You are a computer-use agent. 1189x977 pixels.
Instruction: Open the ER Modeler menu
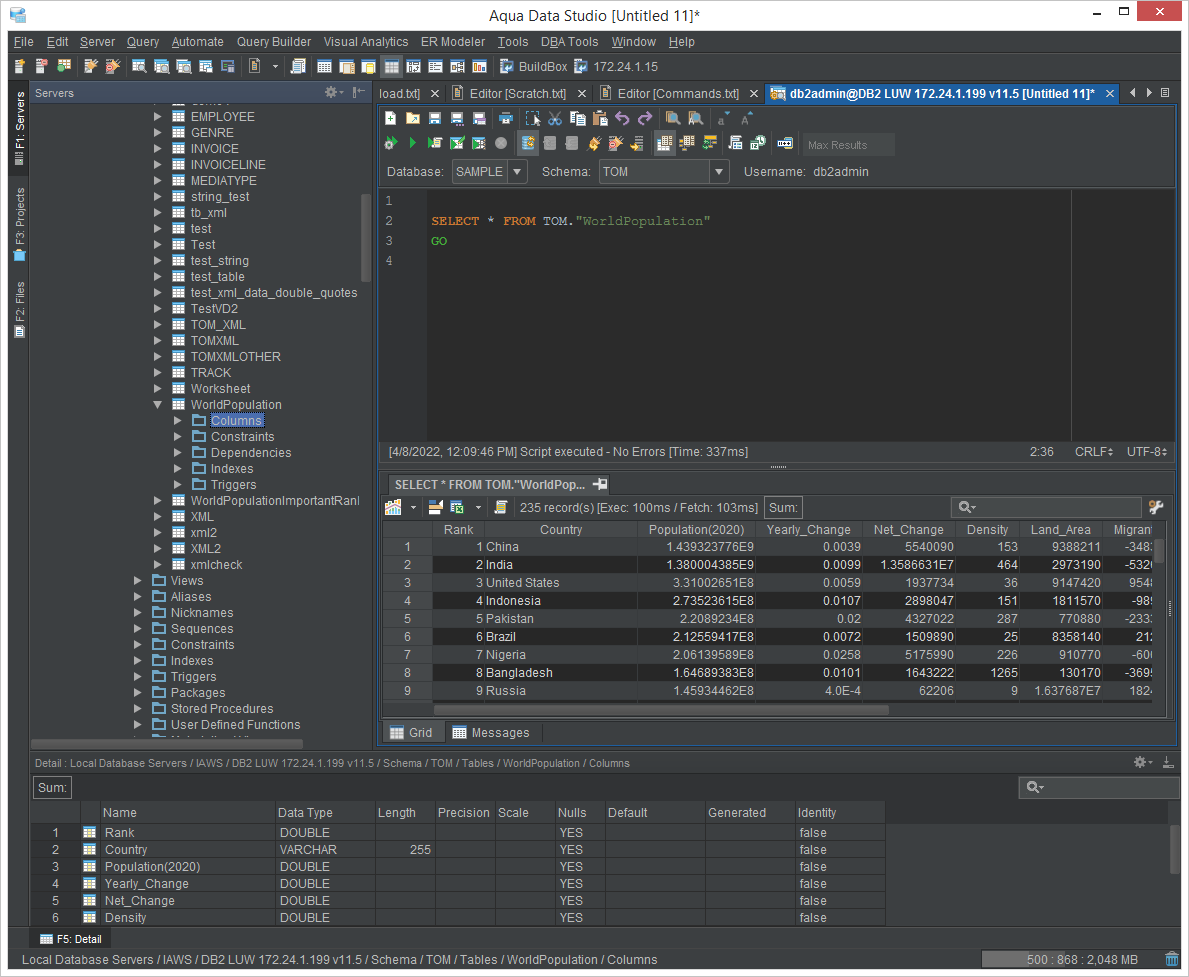coord(453,42)
